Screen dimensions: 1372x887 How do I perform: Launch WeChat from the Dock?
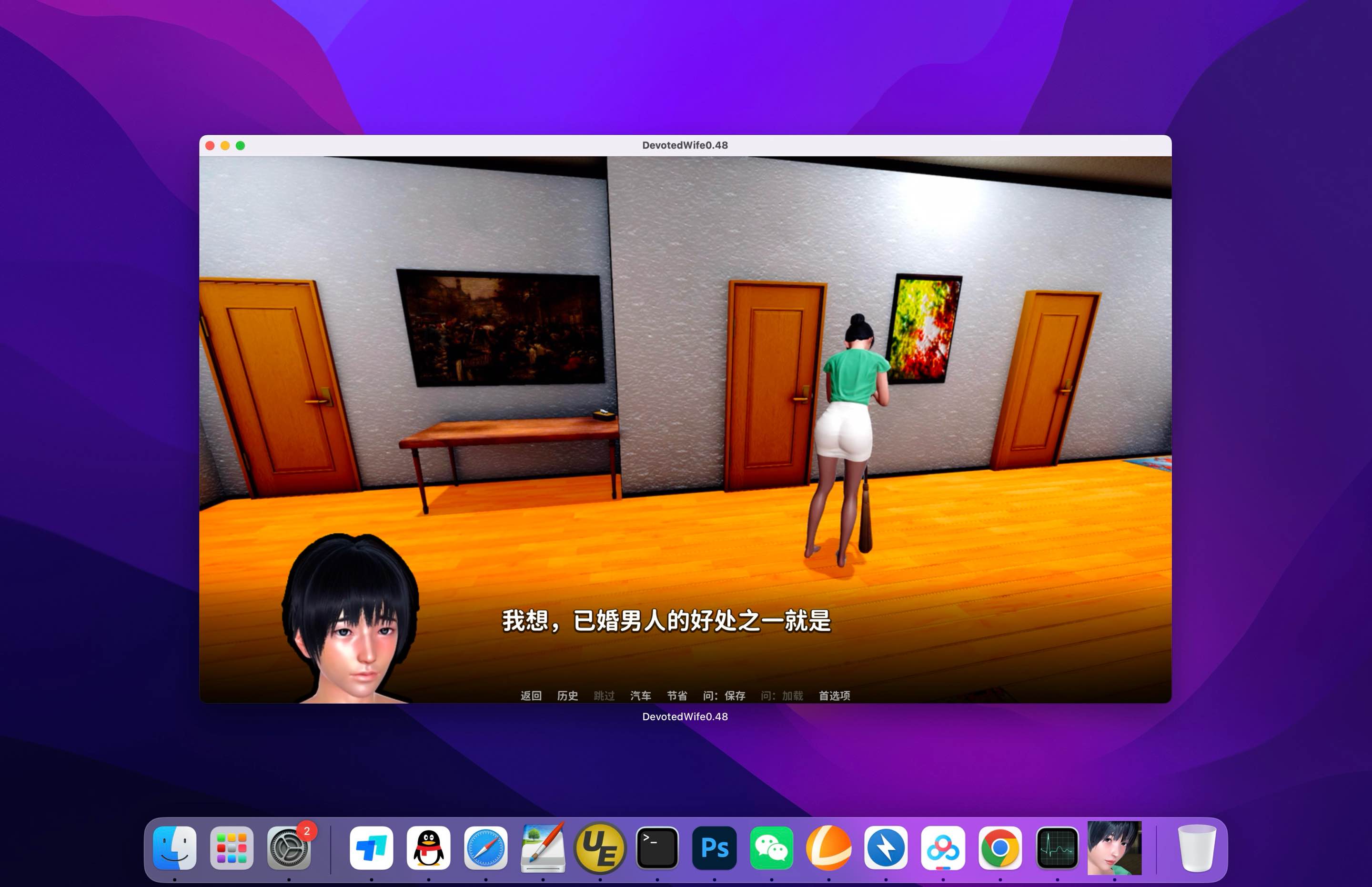pyautogui.click(x=772, y=847)
